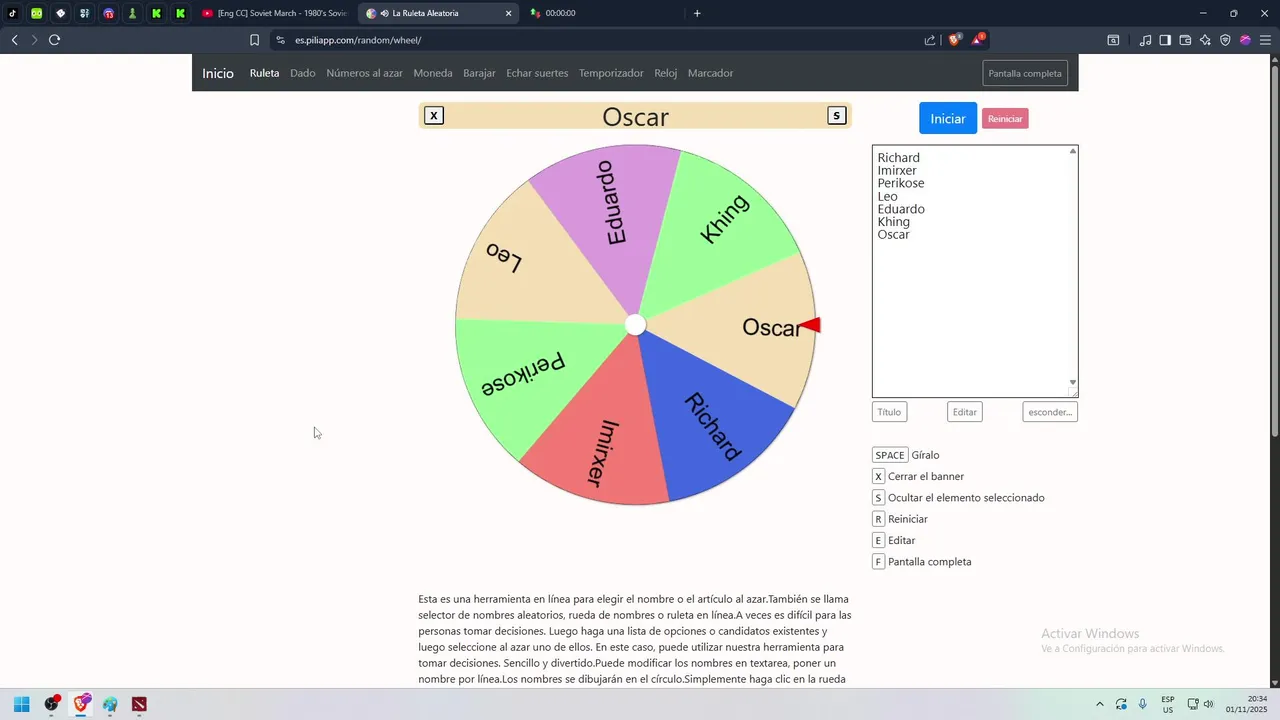Close the Oscar banner with X
1280x720 pixels.
tap(433, 115)
